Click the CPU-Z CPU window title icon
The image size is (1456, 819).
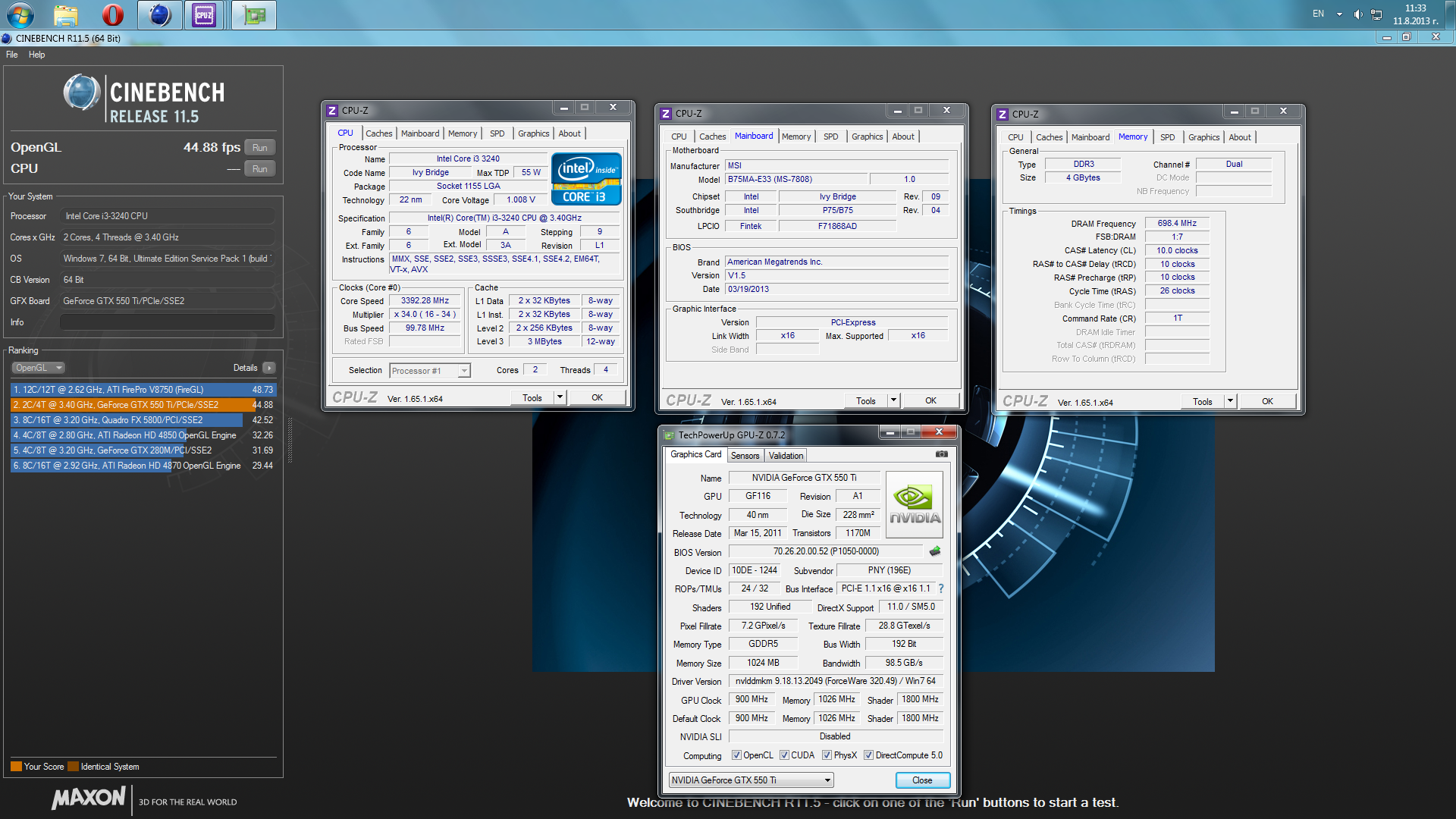[x=332, y=110]
